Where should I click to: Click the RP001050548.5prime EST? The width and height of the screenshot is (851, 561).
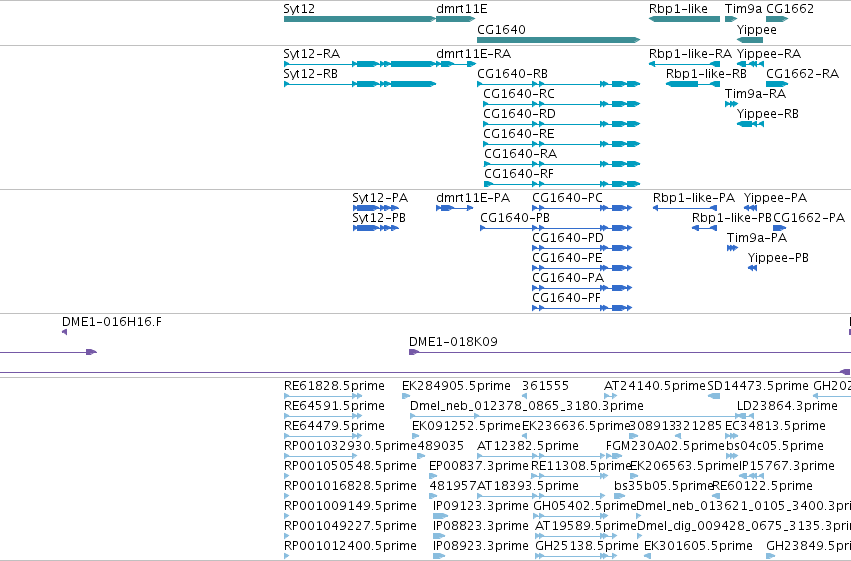coord(287,476)
